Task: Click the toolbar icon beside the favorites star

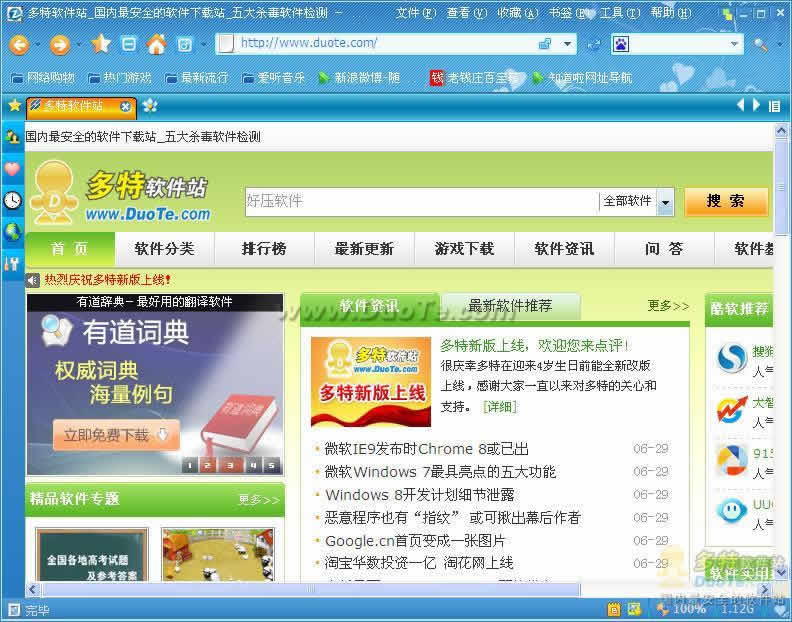Action: click(x=129, y=44)
